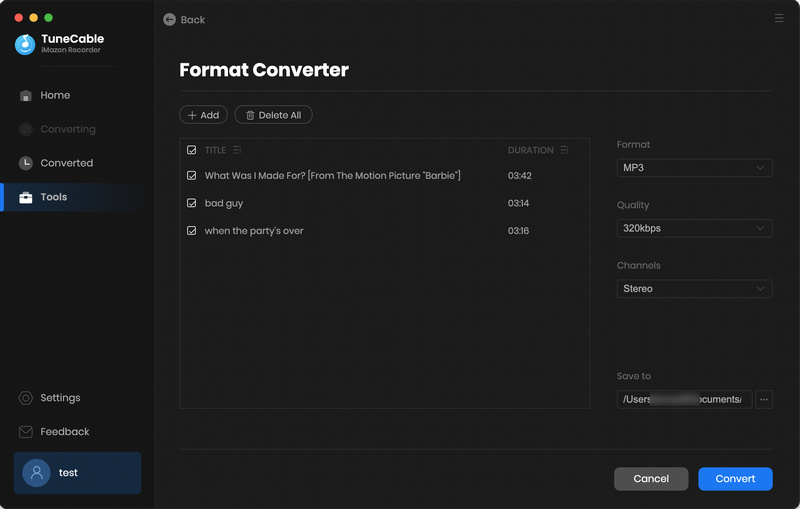Click the Back arrow icon
The height and width of the screenshot is (509, 800).
point(169,19)
